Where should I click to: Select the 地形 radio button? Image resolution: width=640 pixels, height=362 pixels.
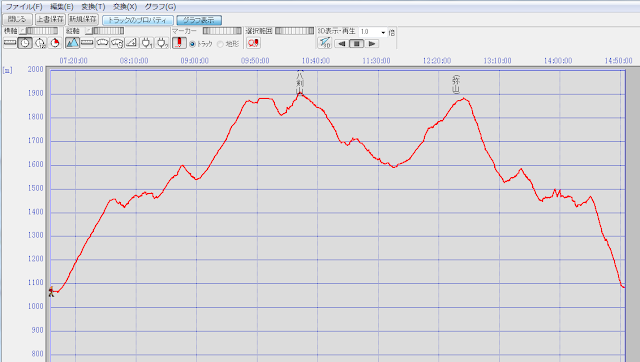(220, 44)
